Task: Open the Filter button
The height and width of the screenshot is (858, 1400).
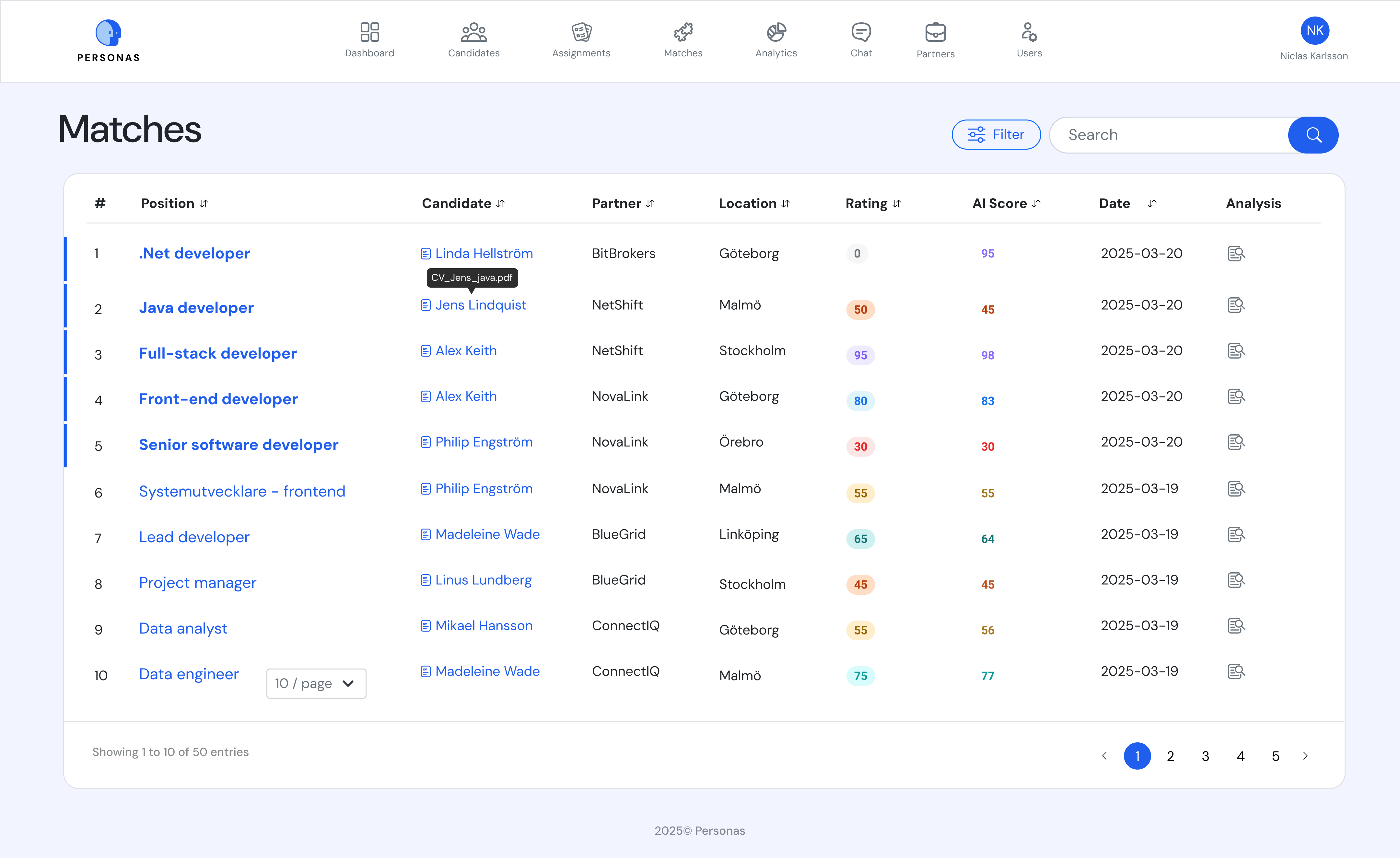Action: tap(996, 134)
